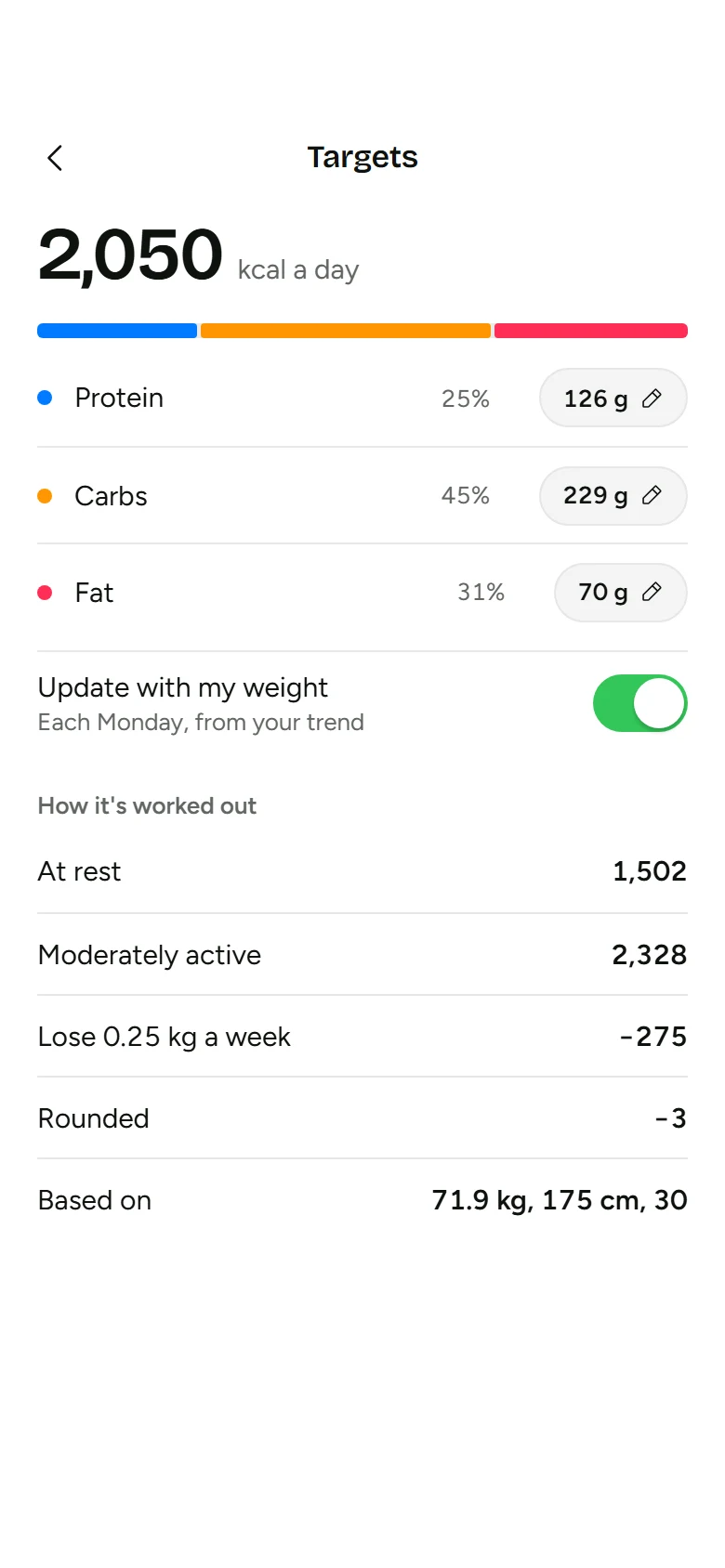The image size is (725, 1568).
Task: Open the Lose 0.25 kg a week row
Action: [x=362, y=1037]
